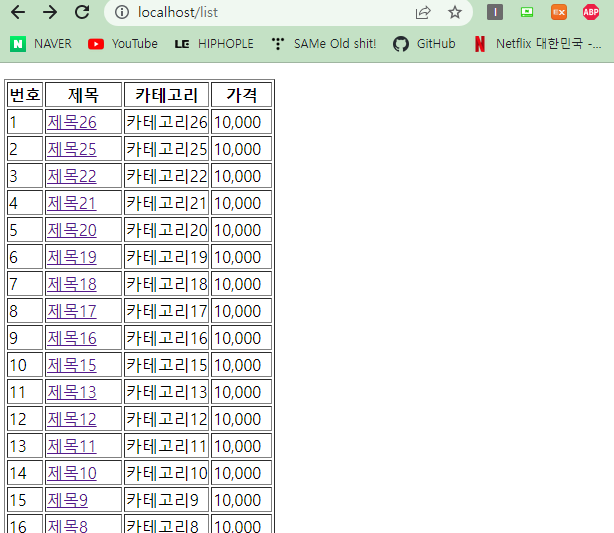Select the 카테고리19 cell
The width and height of the screenshot is (614, 533).
(166, 257)
